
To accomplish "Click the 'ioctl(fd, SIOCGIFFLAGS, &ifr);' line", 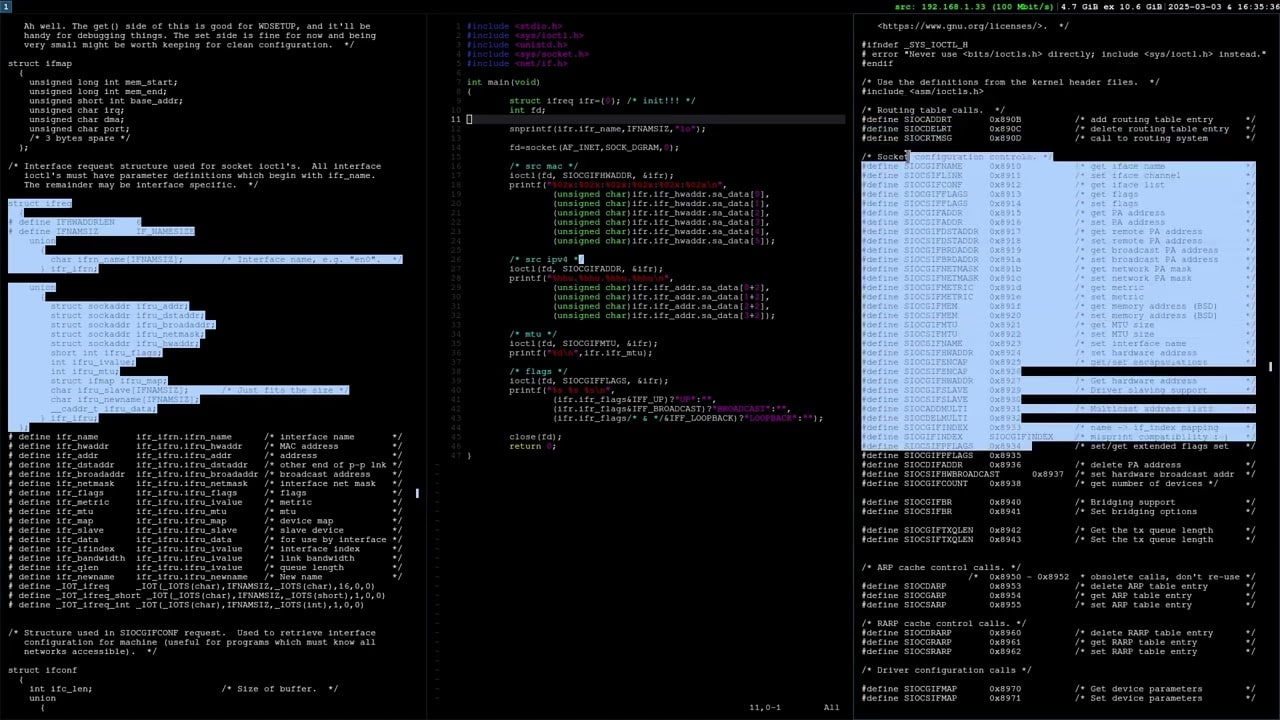I will tap(589, 381).
